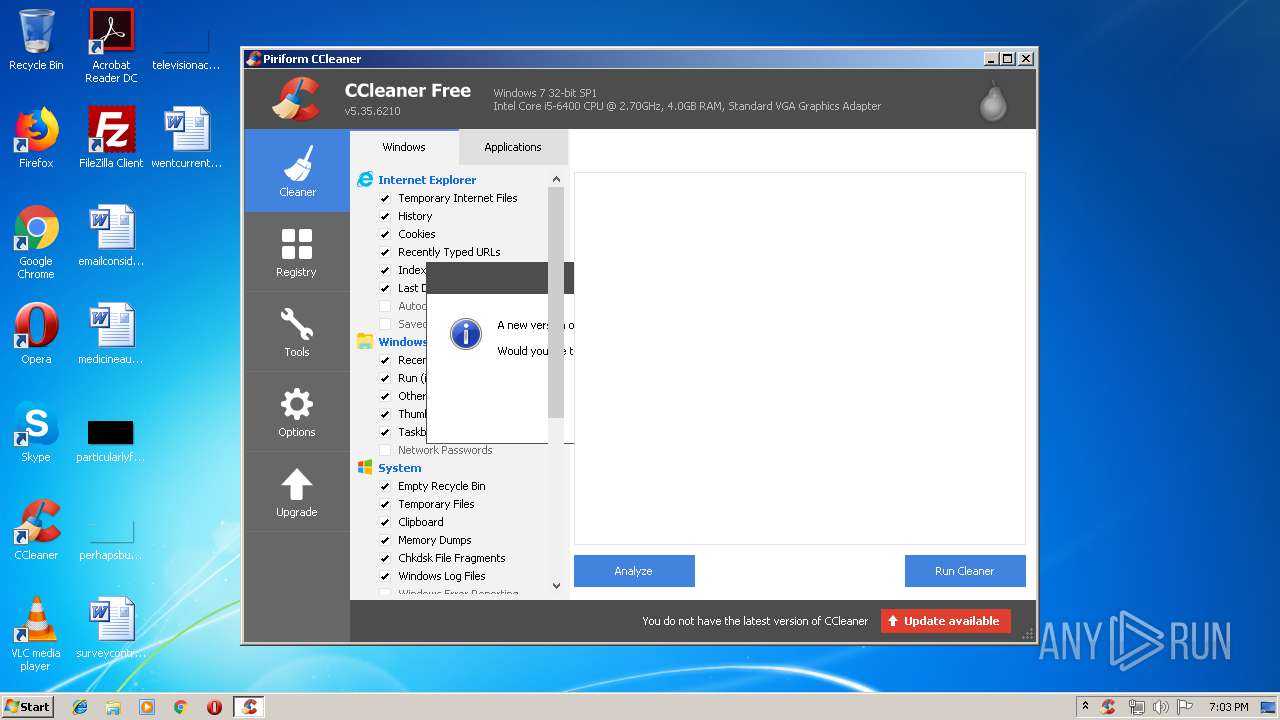This screenshot has height=720, width=1280.
Task: Show hidden system tray icons arrow
Action: (x=1086, y=707)
